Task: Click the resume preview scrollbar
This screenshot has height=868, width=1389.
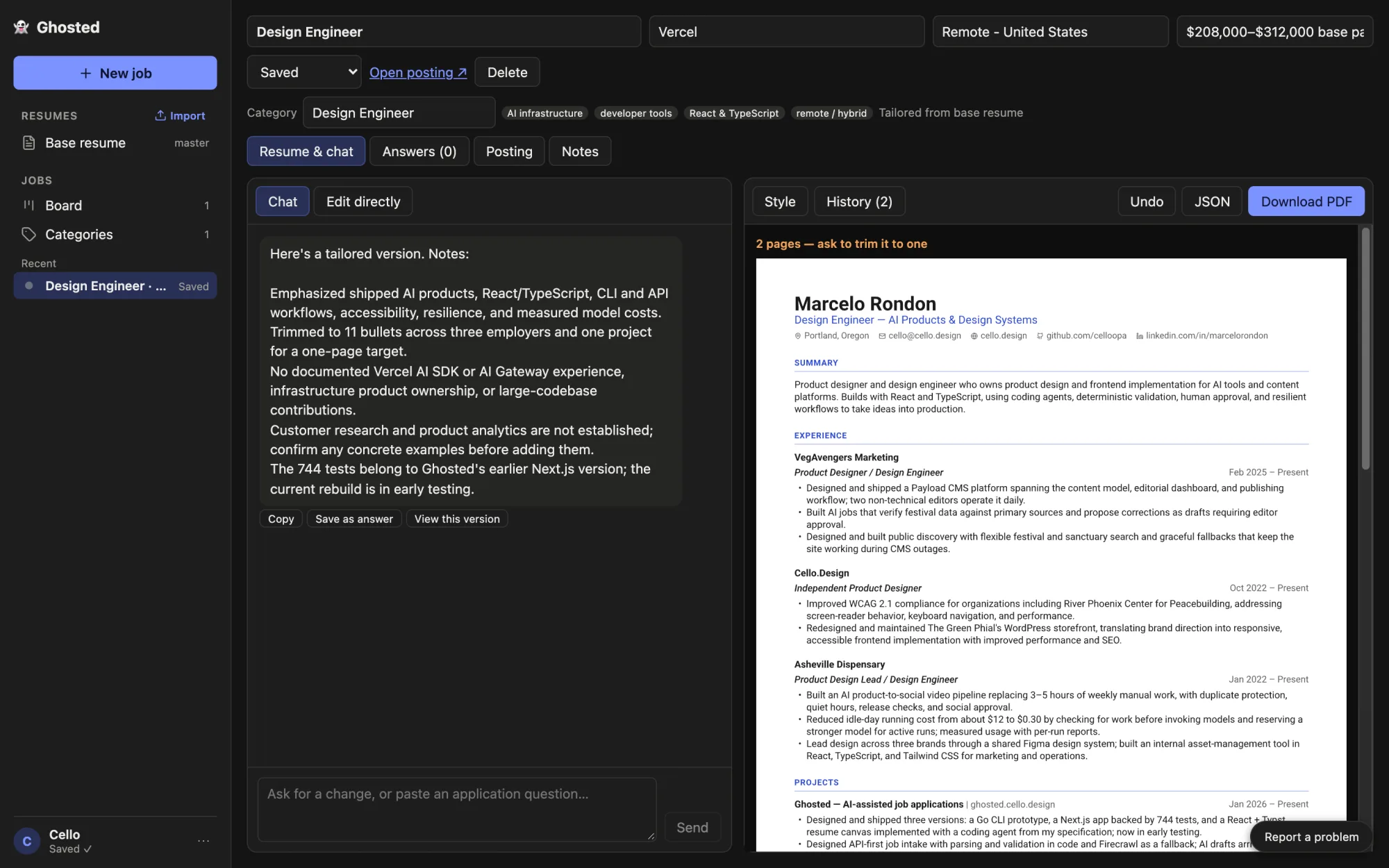Action: (x=1365, y=349)
